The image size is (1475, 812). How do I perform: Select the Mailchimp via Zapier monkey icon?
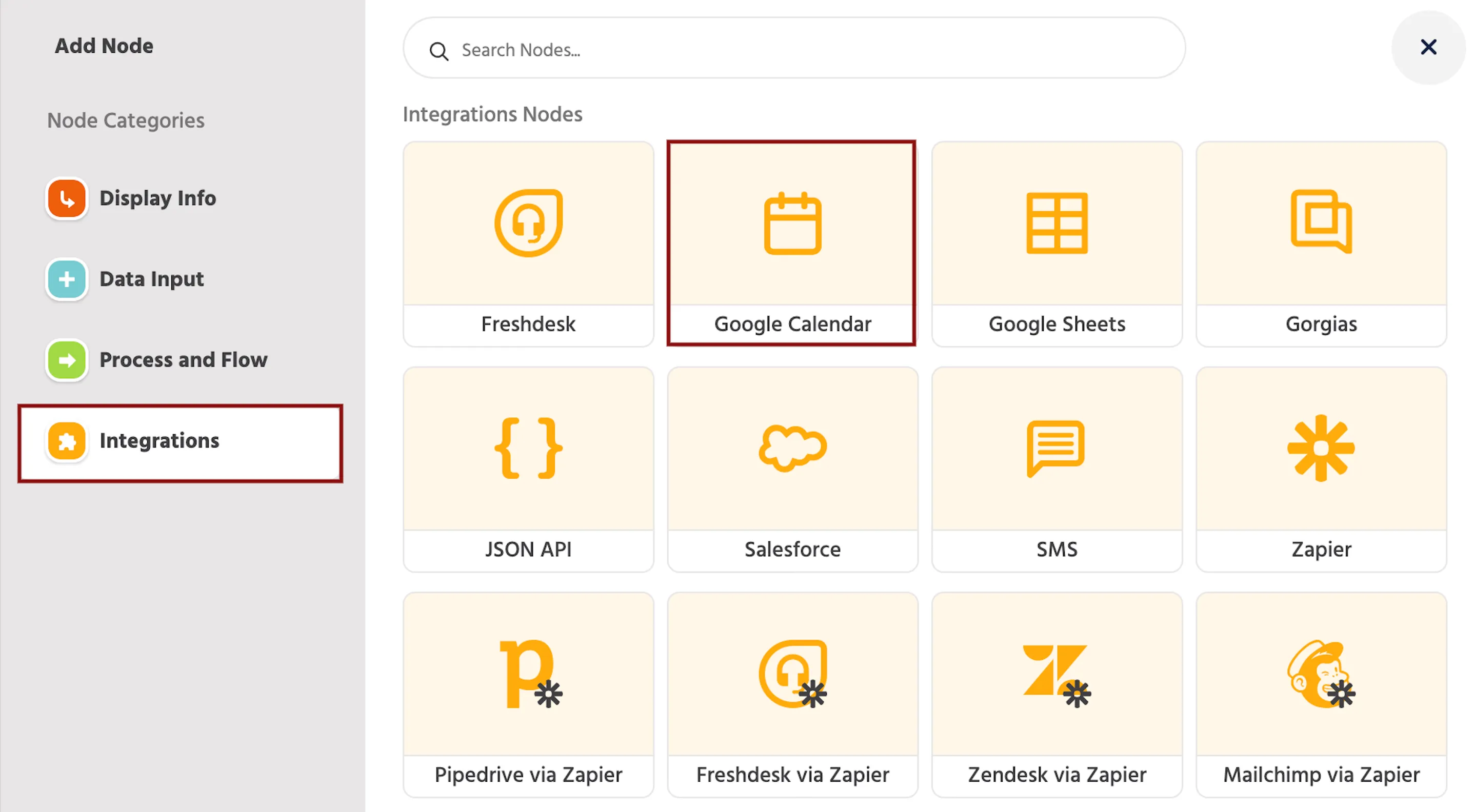point(1322,674)
